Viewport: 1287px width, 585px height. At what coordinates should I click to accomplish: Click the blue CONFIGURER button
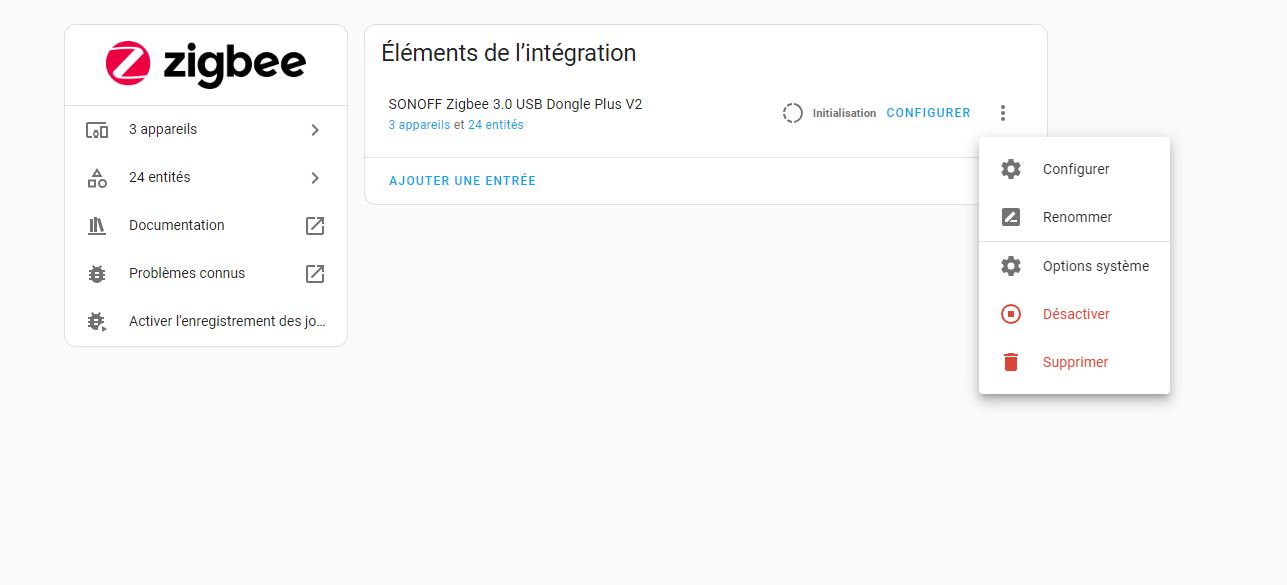tap(929, 113)
